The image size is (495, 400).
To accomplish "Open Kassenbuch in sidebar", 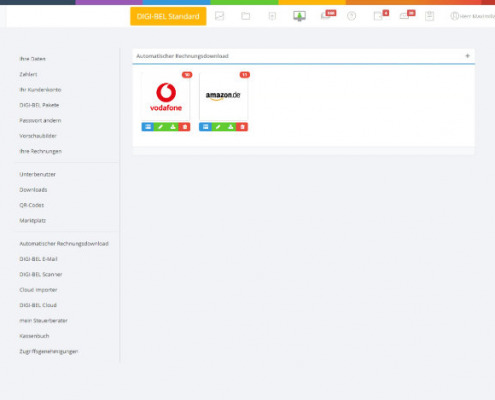I will [x=34, y=336].
